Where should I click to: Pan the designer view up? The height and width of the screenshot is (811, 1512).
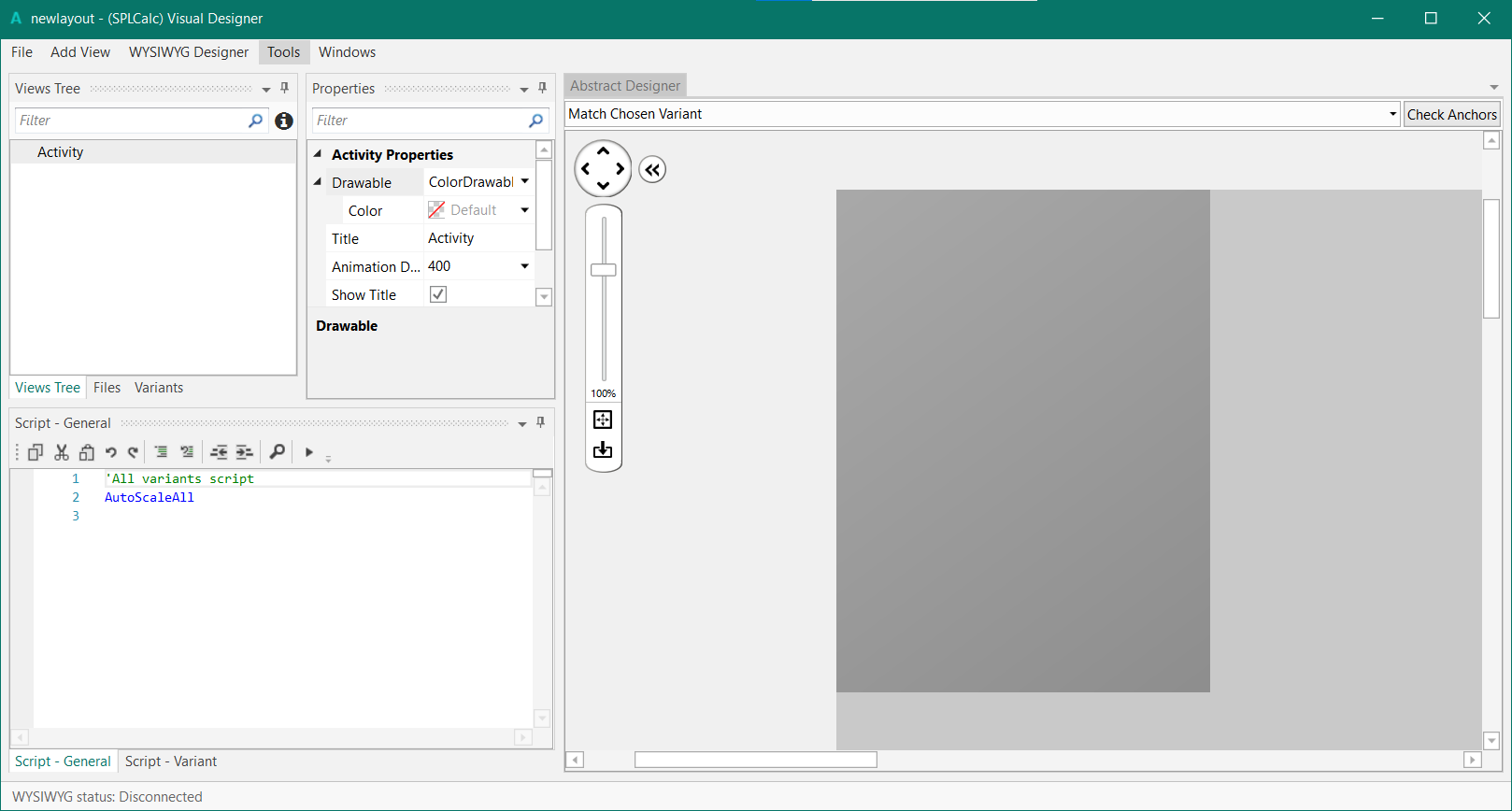[x=604, y=151]
